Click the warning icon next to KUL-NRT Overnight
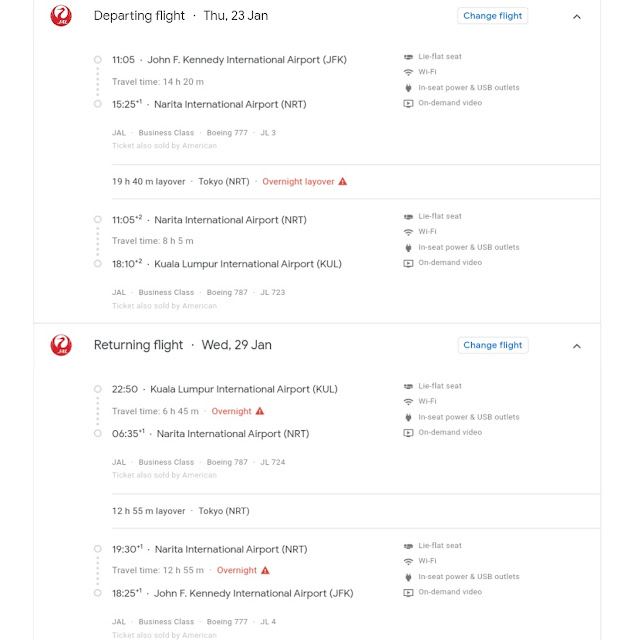Screen dimensions: 634x640 [260, 411]
